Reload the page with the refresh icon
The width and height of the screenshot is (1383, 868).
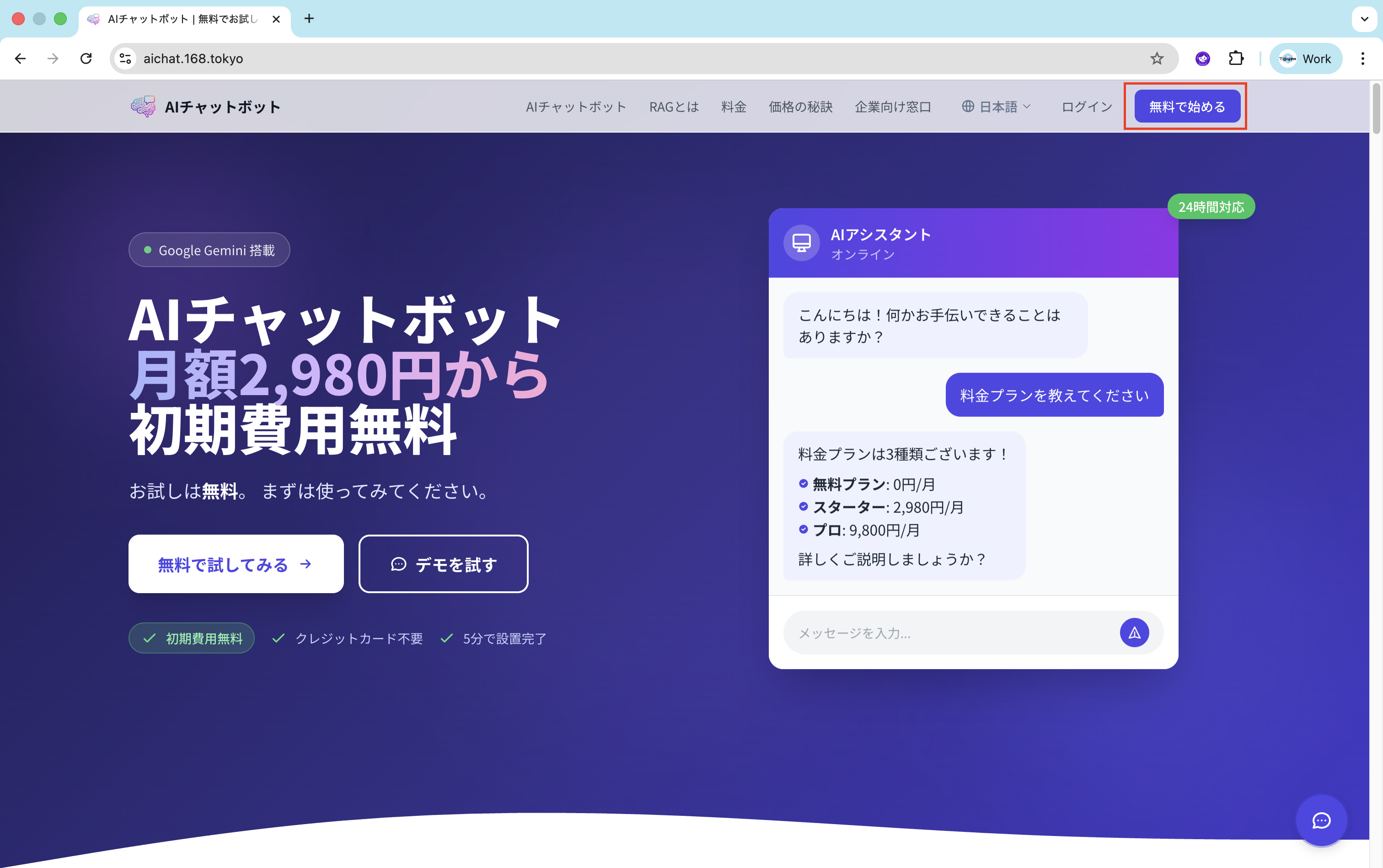(x=86, y=59)
